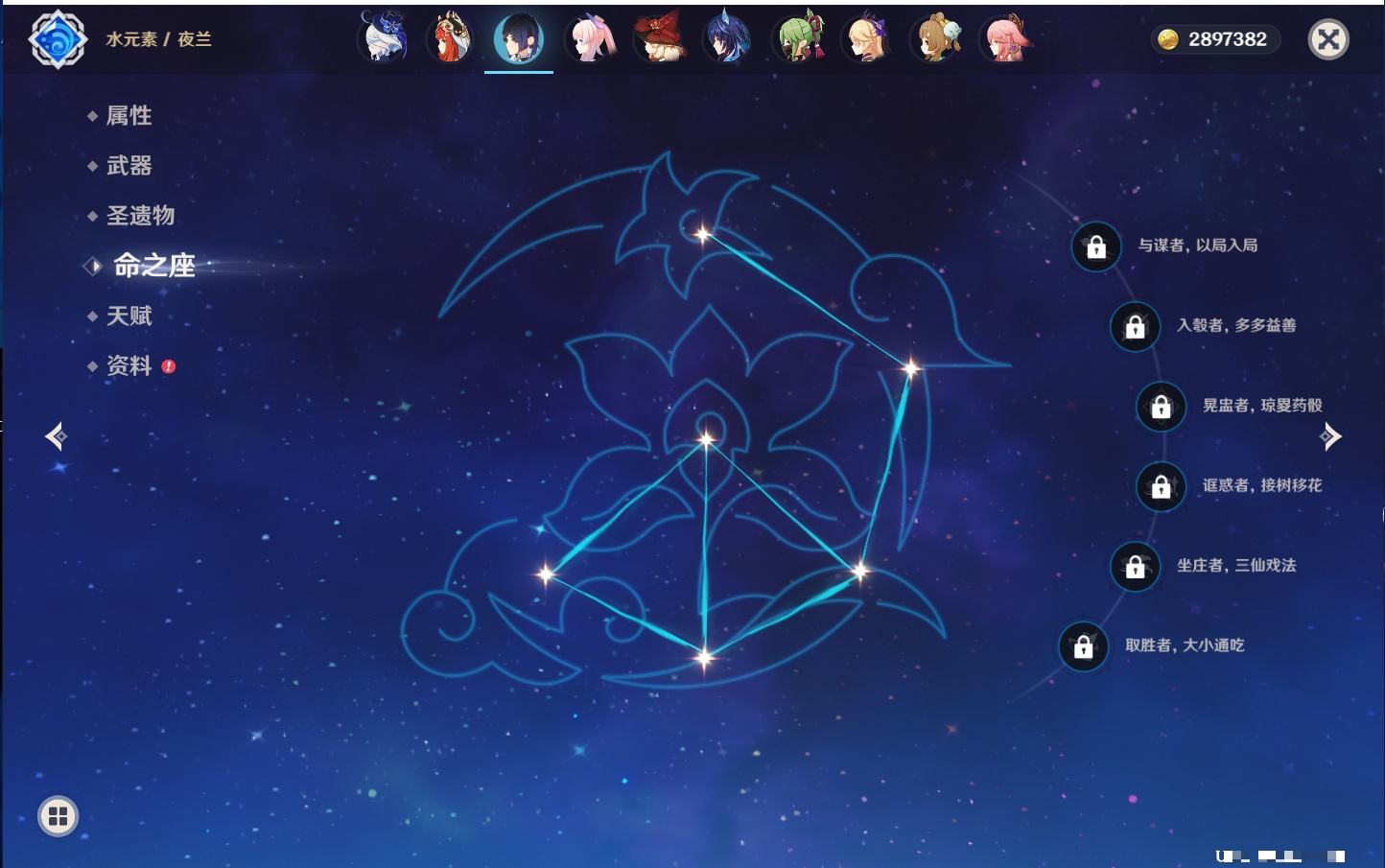Click the lock icon for 与谋者，以局入局
The image size is (1385, 868).
[1096, 246]
